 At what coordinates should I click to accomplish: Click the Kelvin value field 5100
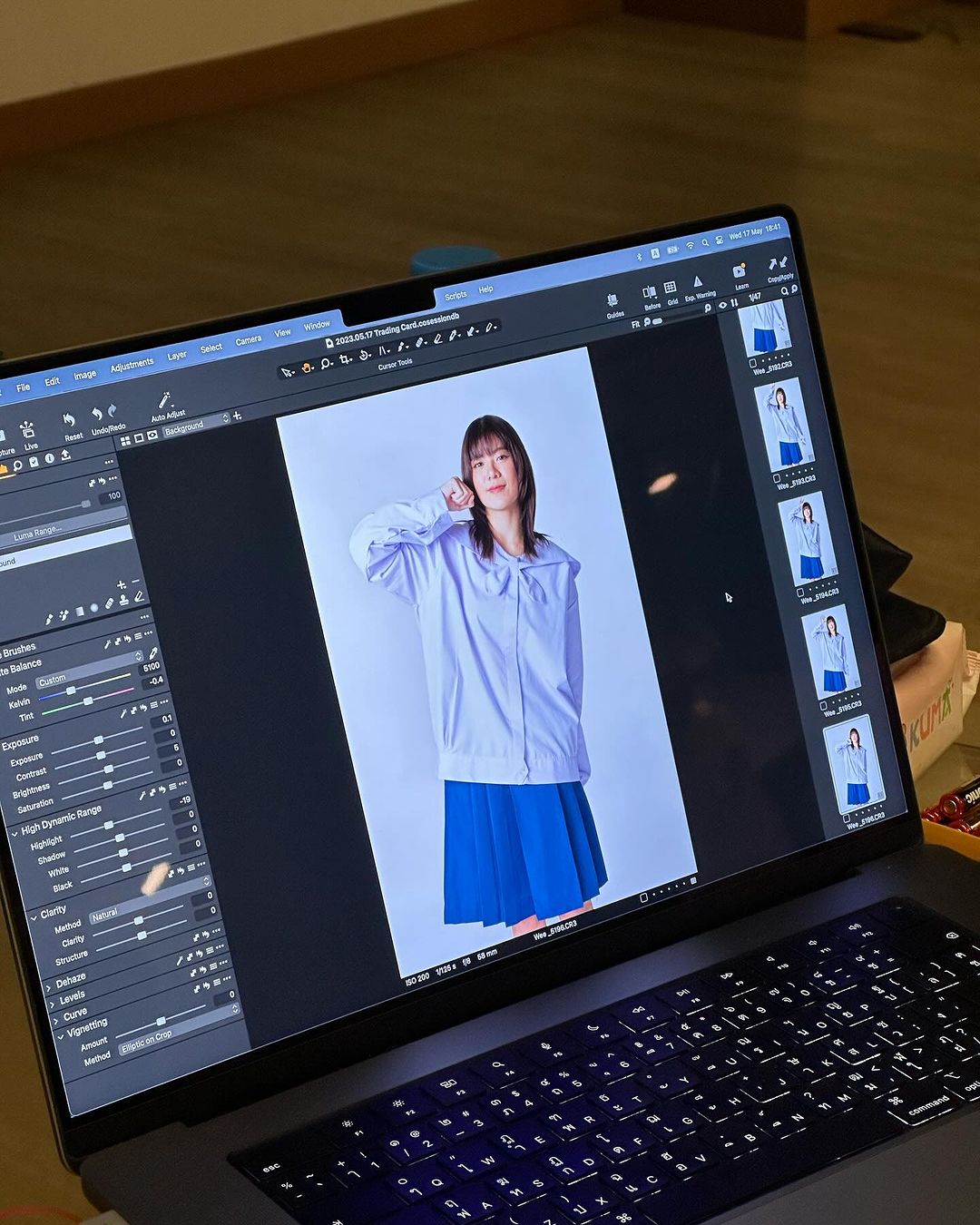(152, 668)
